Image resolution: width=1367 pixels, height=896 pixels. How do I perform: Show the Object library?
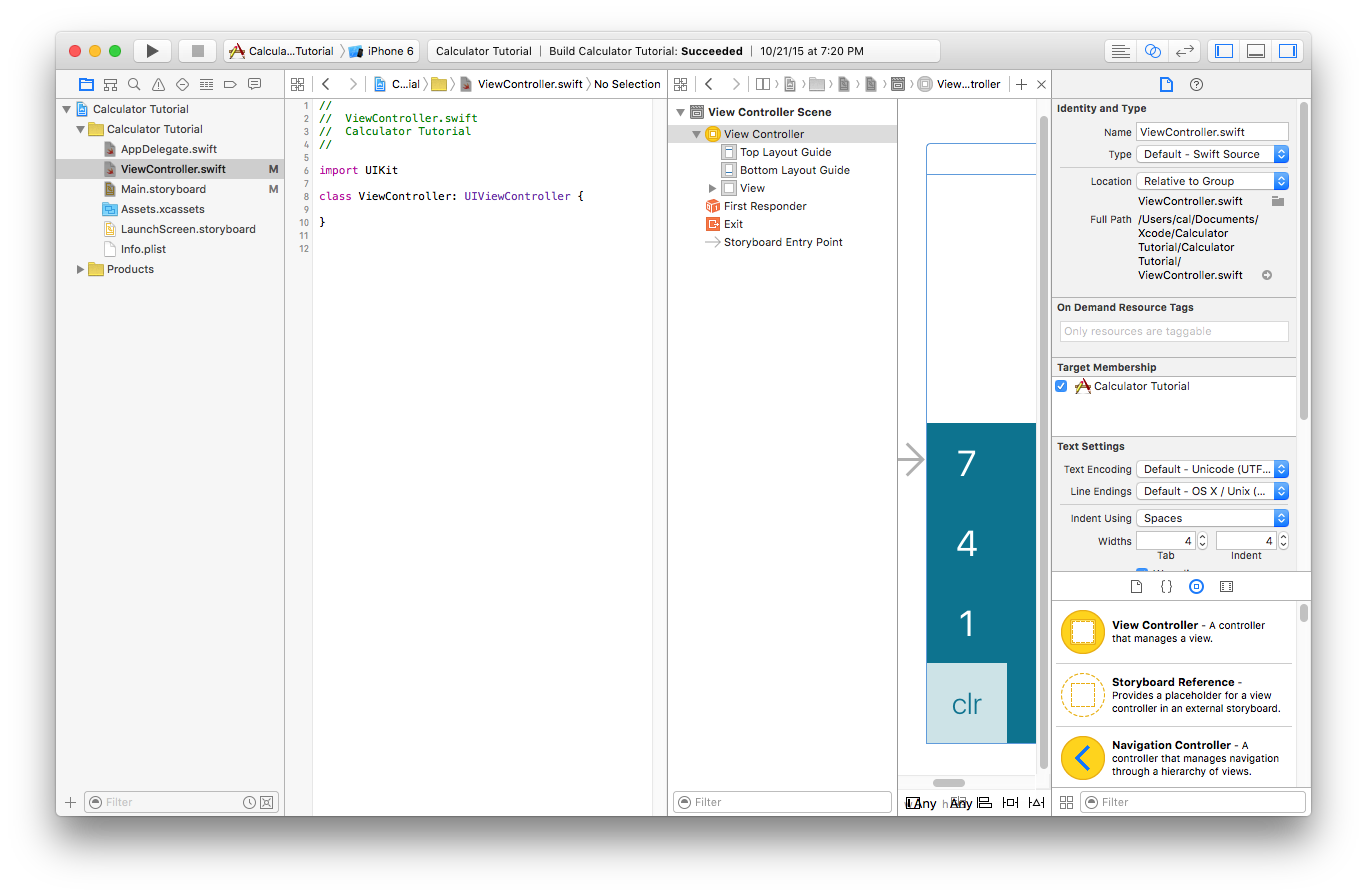coord(1196,587)
